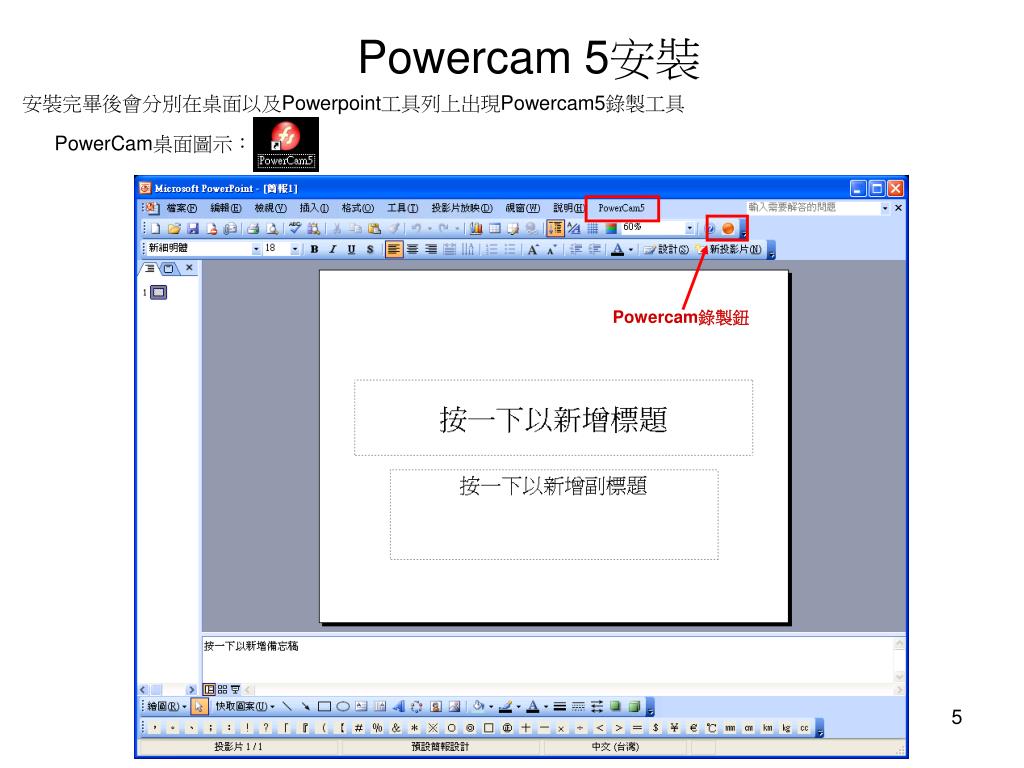Click the subtitle placeholder 按一下以新增副標題
The width and height of the screenshot is (1024, 768).
pyautogui.click(x=554, y=514)
